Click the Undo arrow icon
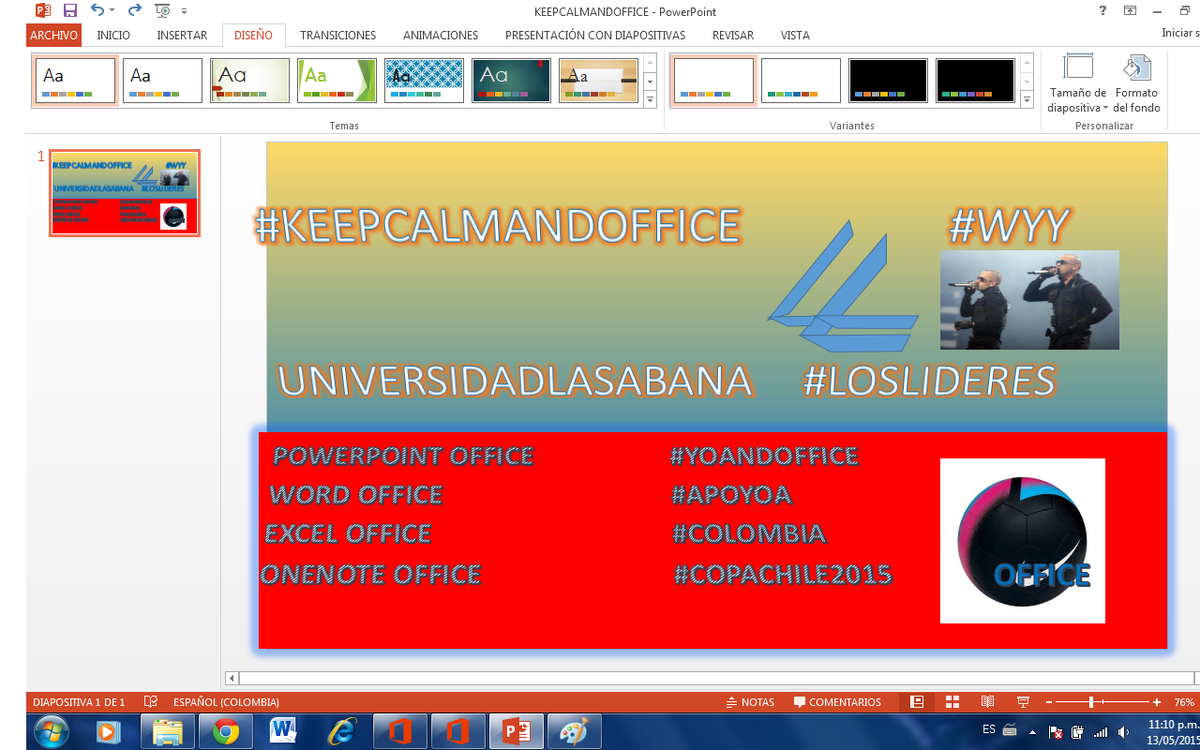Viewport: 1200px width, 750px height. coord(96,10)
